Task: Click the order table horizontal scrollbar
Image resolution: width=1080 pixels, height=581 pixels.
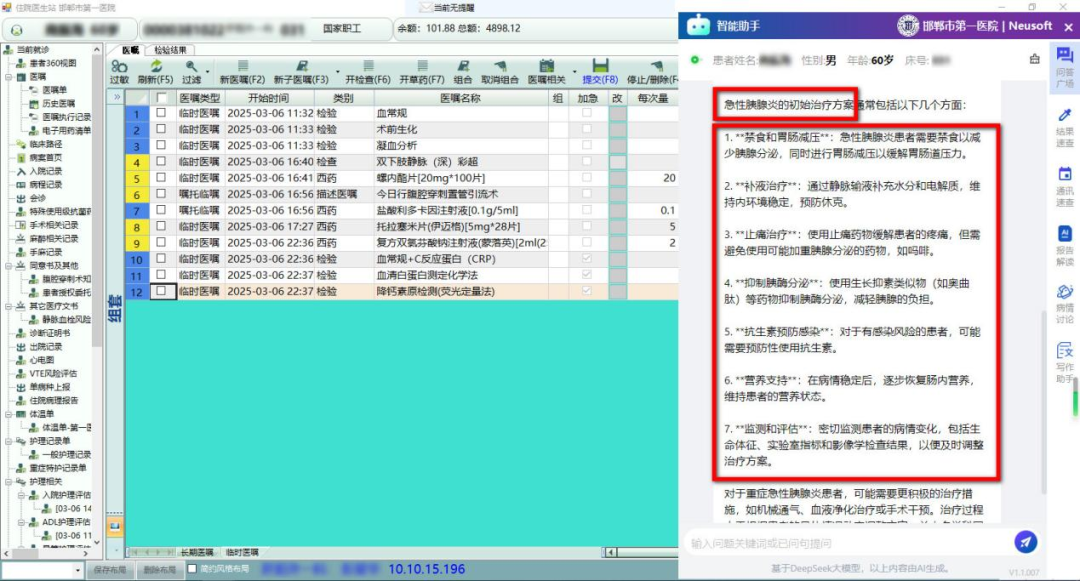Action: coord(641,552)
